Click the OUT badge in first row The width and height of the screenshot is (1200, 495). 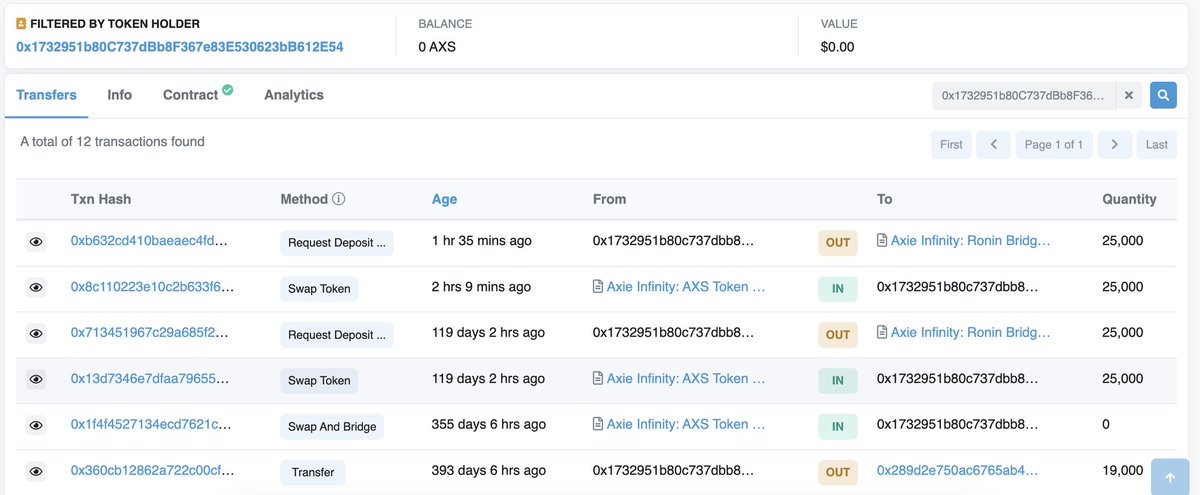coord(838,242)
